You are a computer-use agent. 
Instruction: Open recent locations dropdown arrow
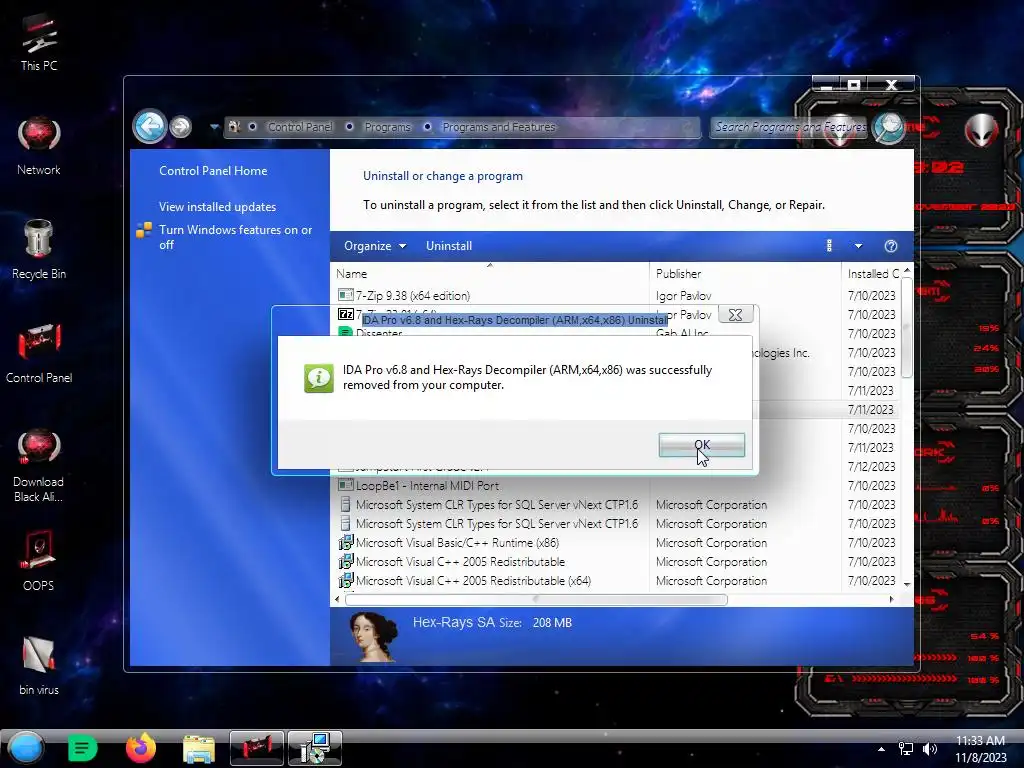(214, 127)
